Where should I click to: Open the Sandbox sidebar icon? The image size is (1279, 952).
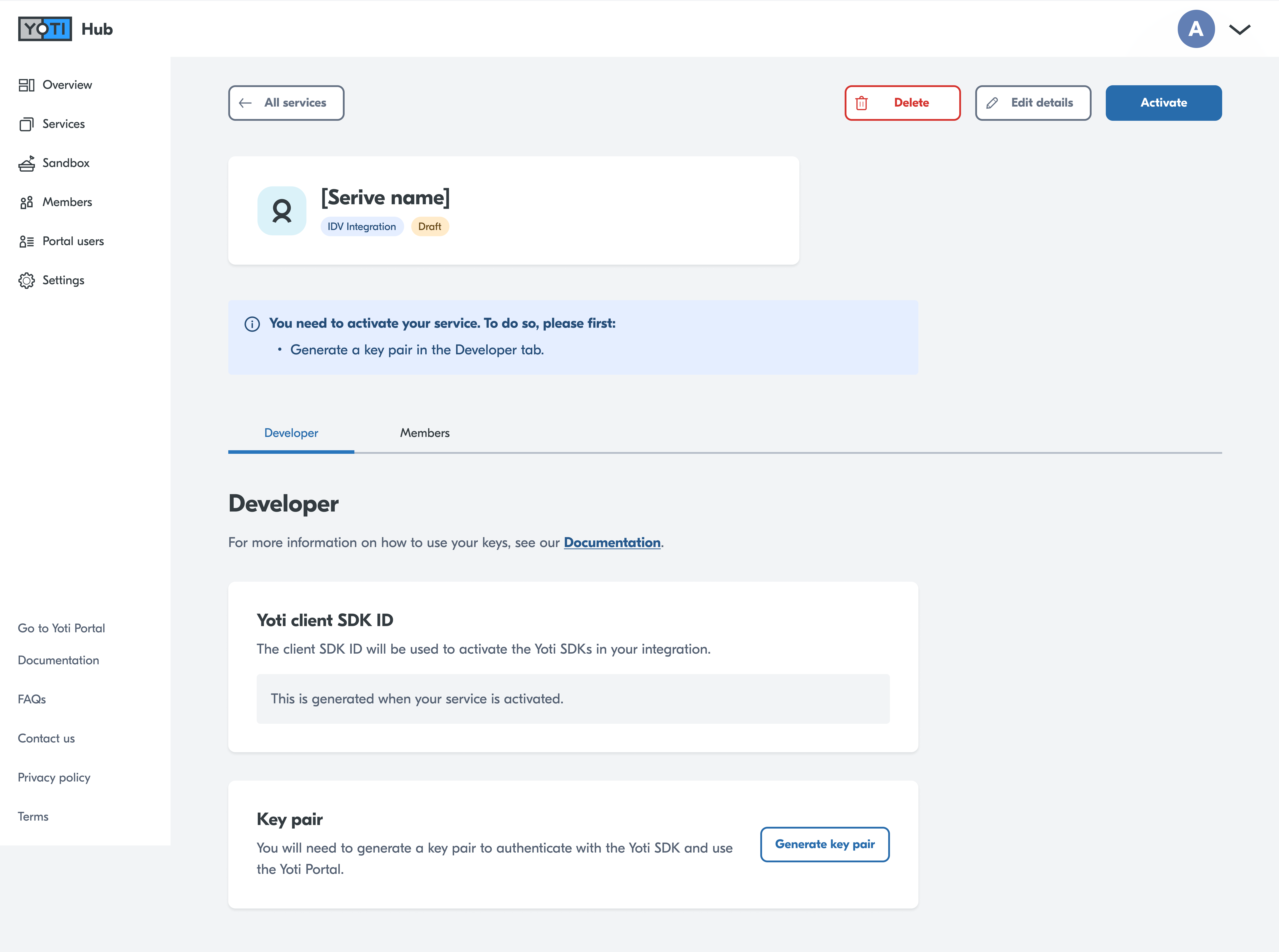pyautogui.click(x=26, y=164)
